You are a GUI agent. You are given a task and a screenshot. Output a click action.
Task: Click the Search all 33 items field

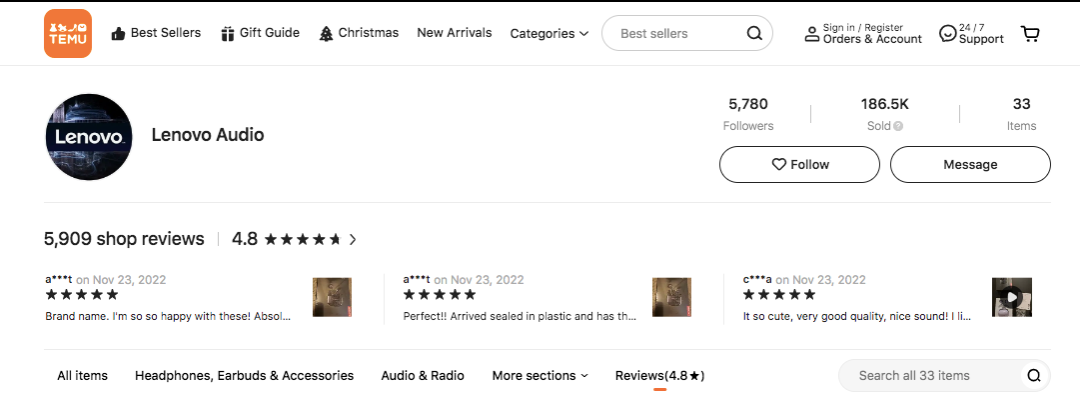(928, 376)
